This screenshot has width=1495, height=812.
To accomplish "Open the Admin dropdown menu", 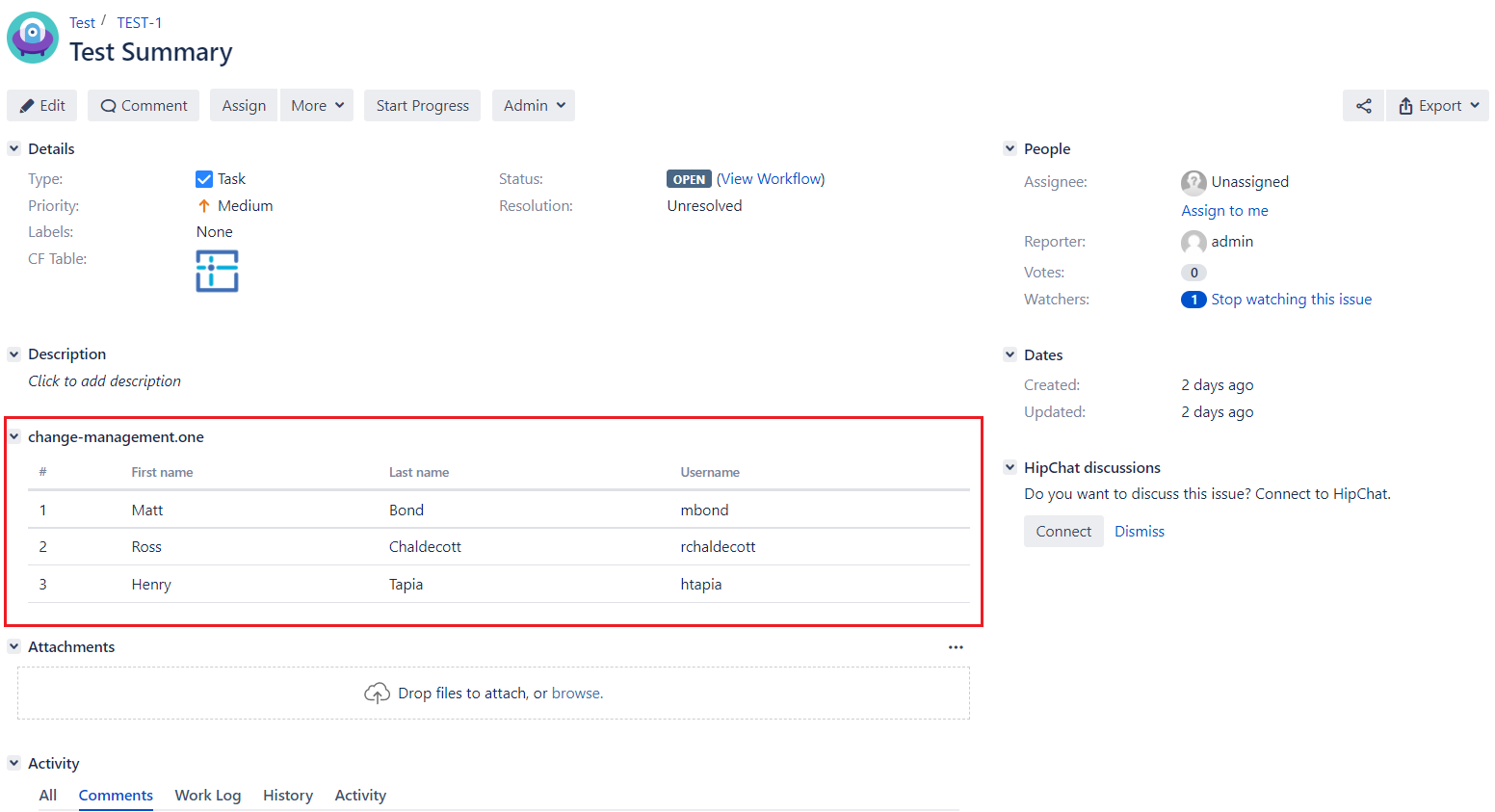I will click(x=533, y=105).
